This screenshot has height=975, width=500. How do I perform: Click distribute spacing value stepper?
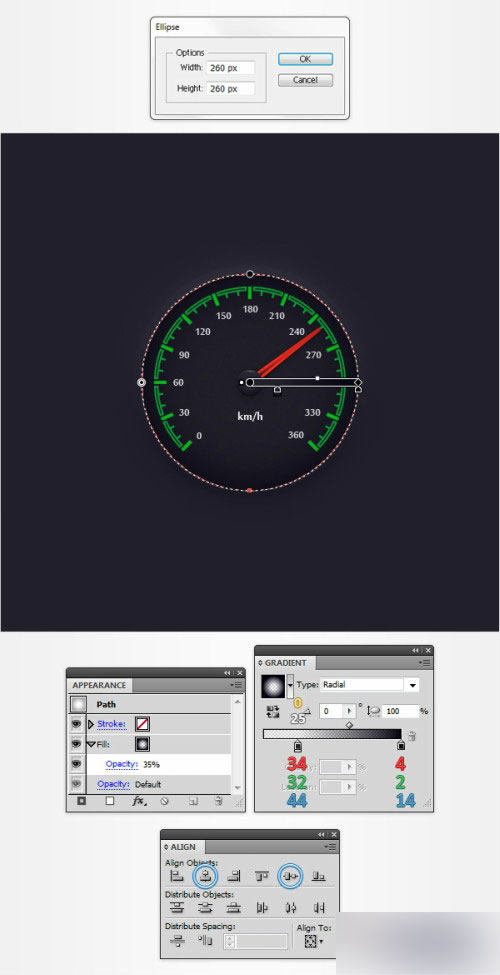tap(229, 941)
